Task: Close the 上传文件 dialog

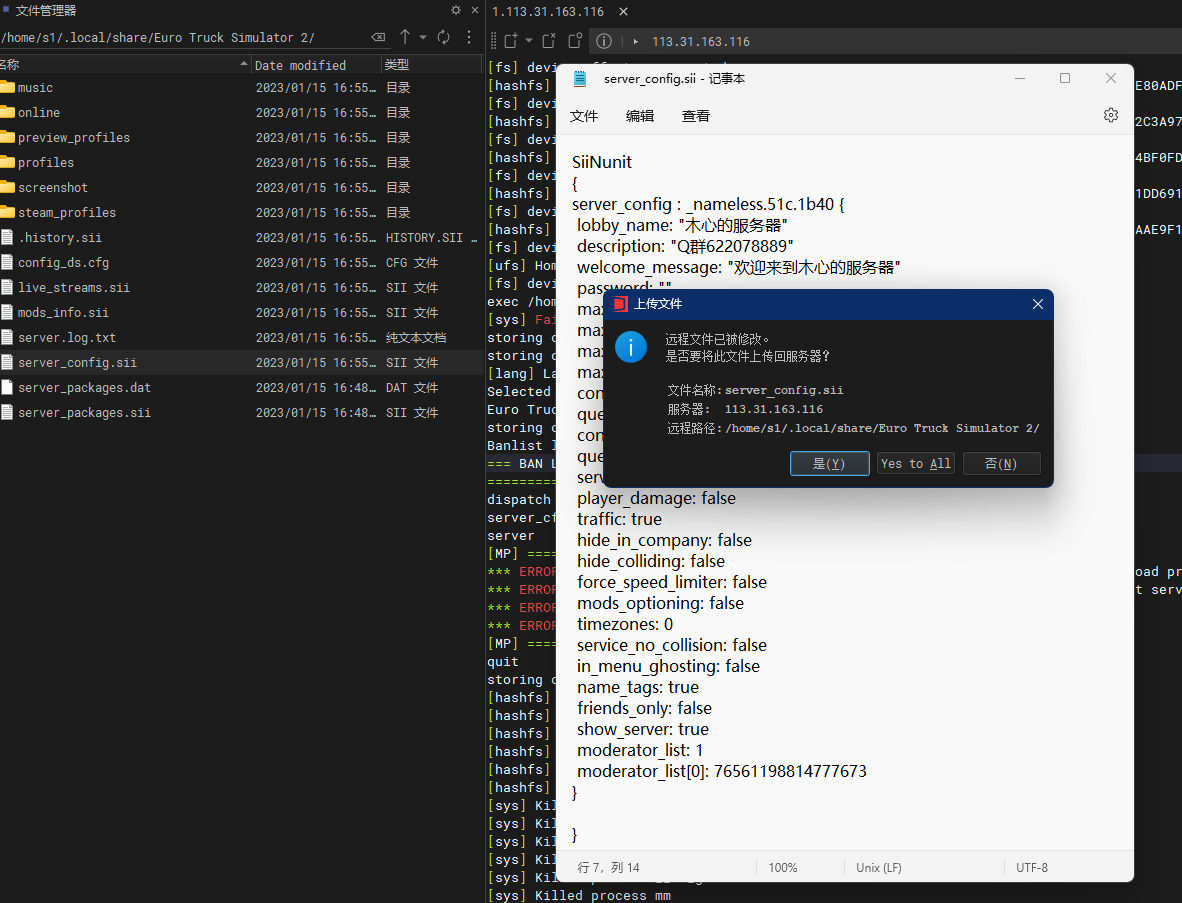Action: pos(1037,304)
